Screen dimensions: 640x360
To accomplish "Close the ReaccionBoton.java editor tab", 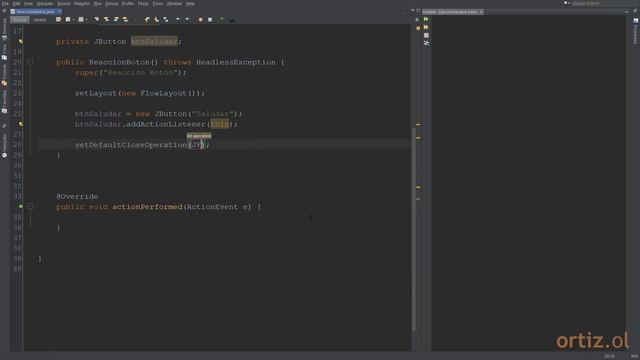I will coord(60,12).
